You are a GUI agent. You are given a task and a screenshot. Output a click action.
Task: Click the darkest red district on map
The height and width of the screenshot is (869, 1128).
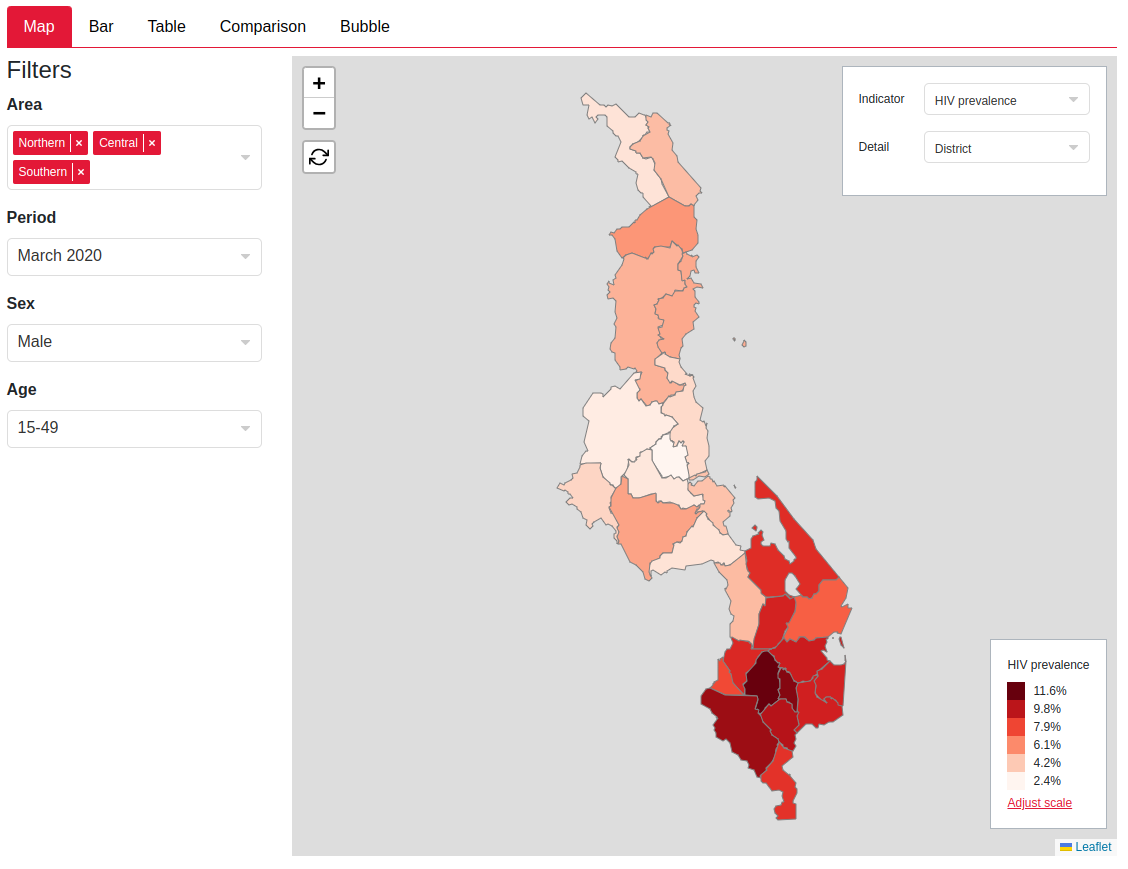pyautogui.click(x=763, y=680)
